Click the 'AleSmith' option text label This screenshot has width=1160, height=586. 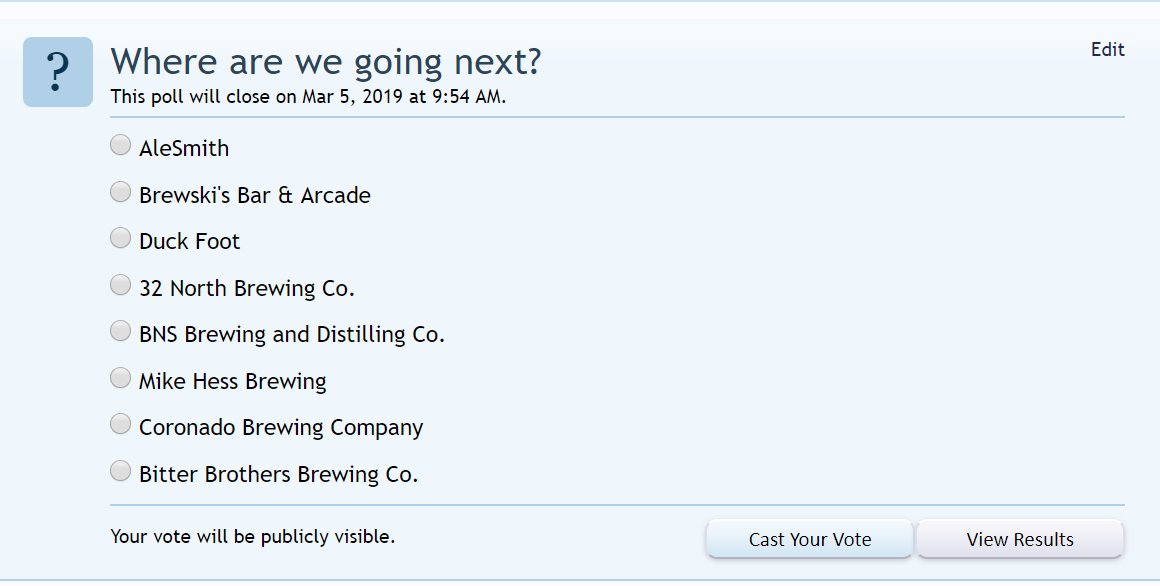coord(184,148)
